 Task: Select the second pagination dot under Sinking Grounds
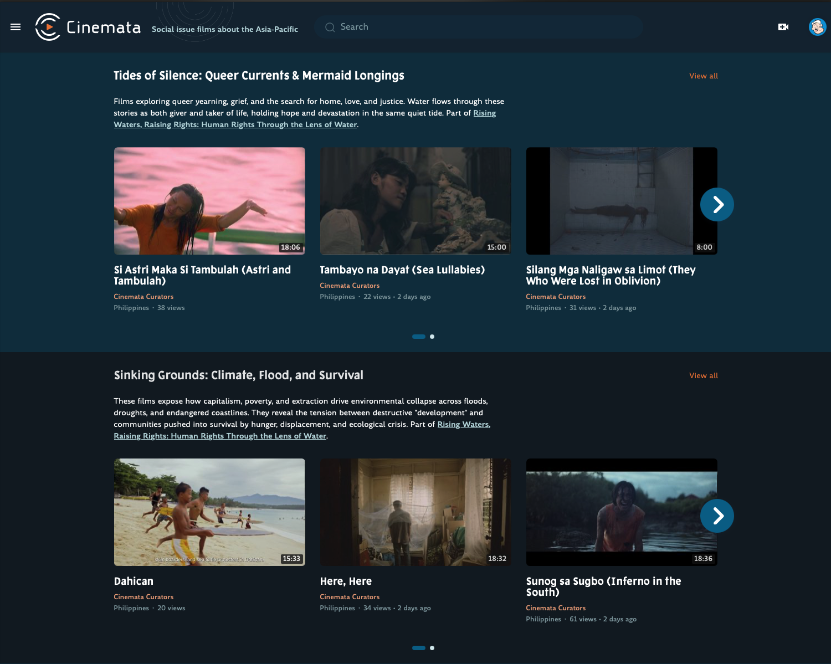(432, 647)
